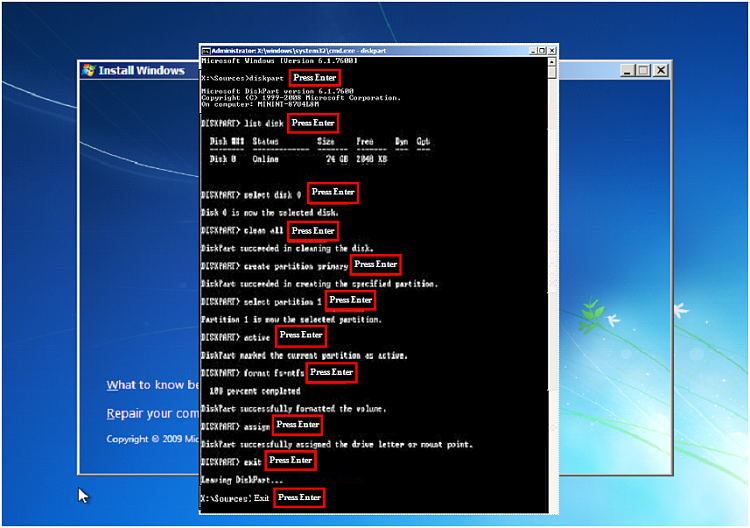Click the 'assign' command text
The height and width of the screenshot is (528, 750).
tap(257, 427)
